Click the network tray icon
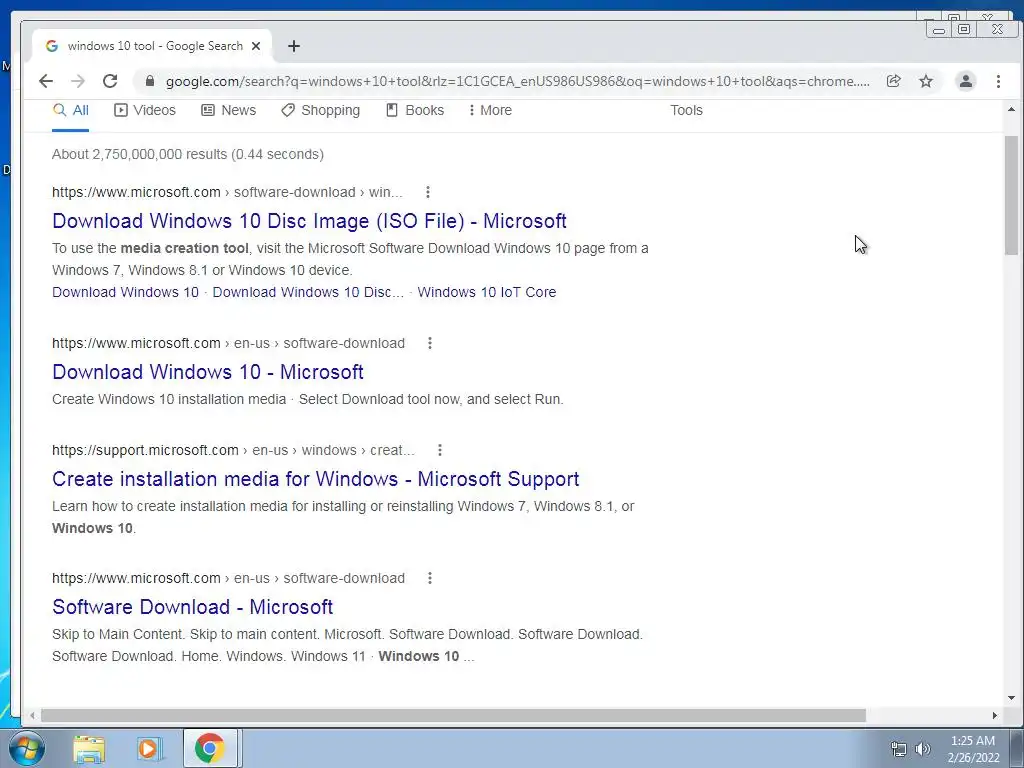 point(899,749)
